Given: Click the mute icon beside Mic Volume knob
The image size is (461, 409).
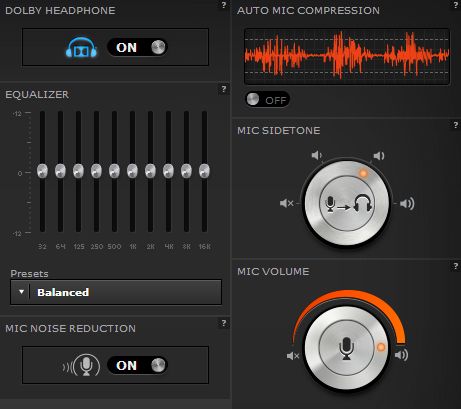Looking at the screenshot, I should 293,356.
